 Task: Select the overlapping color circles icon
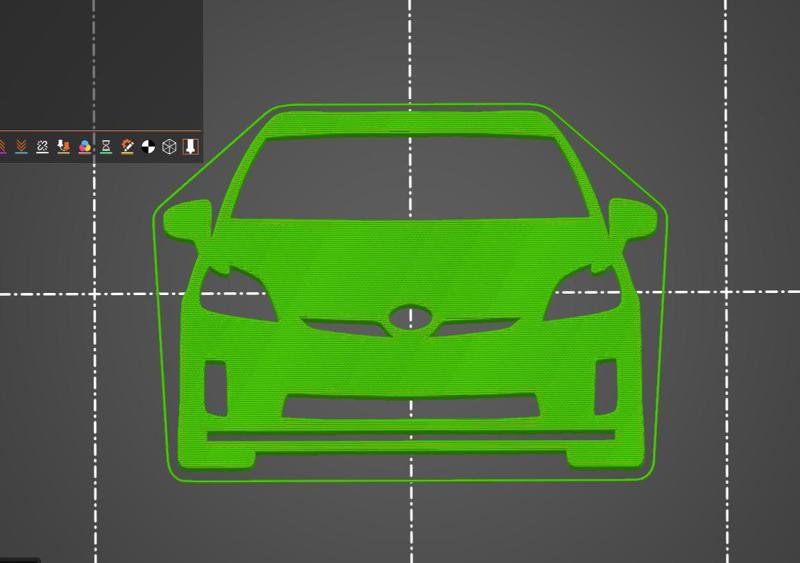(85, 146)
